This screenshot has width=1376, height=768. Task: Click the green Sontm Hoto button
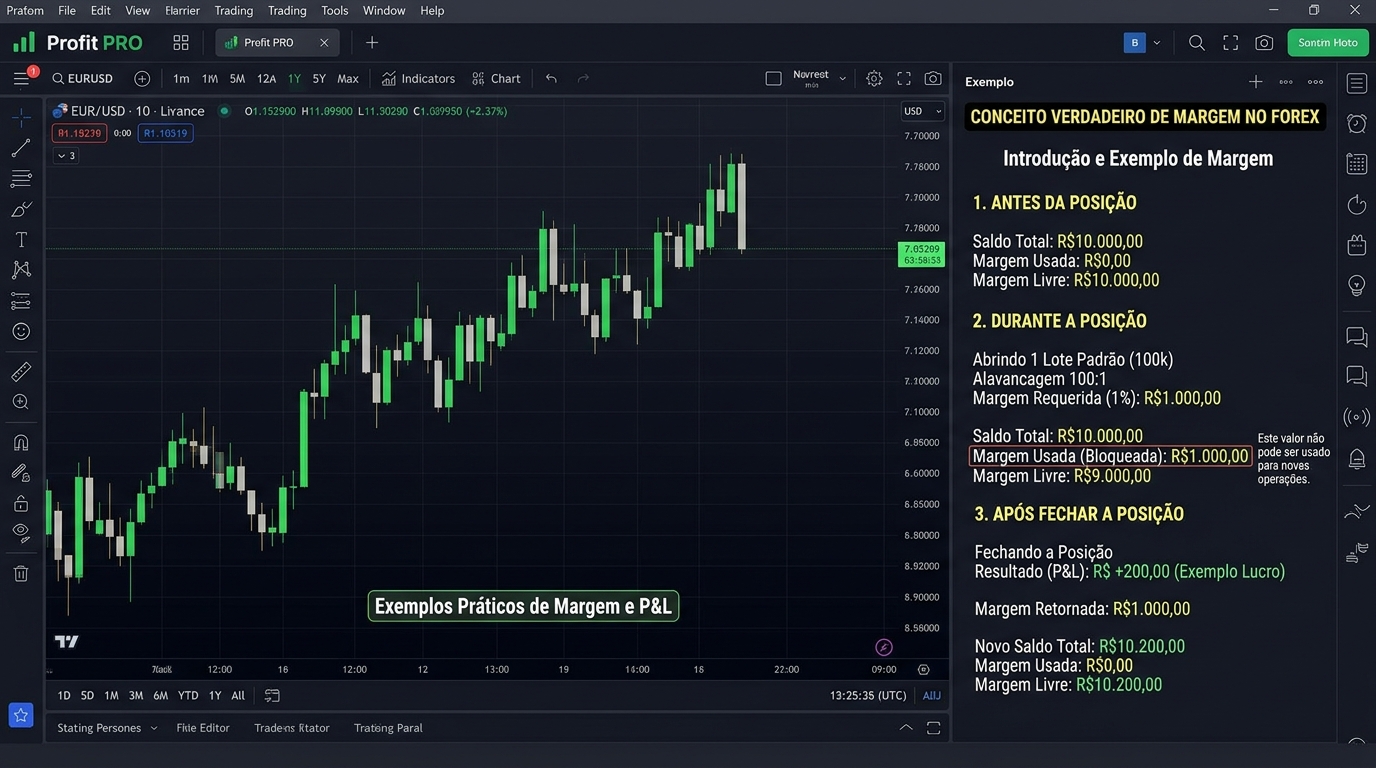pos(1328,43)
